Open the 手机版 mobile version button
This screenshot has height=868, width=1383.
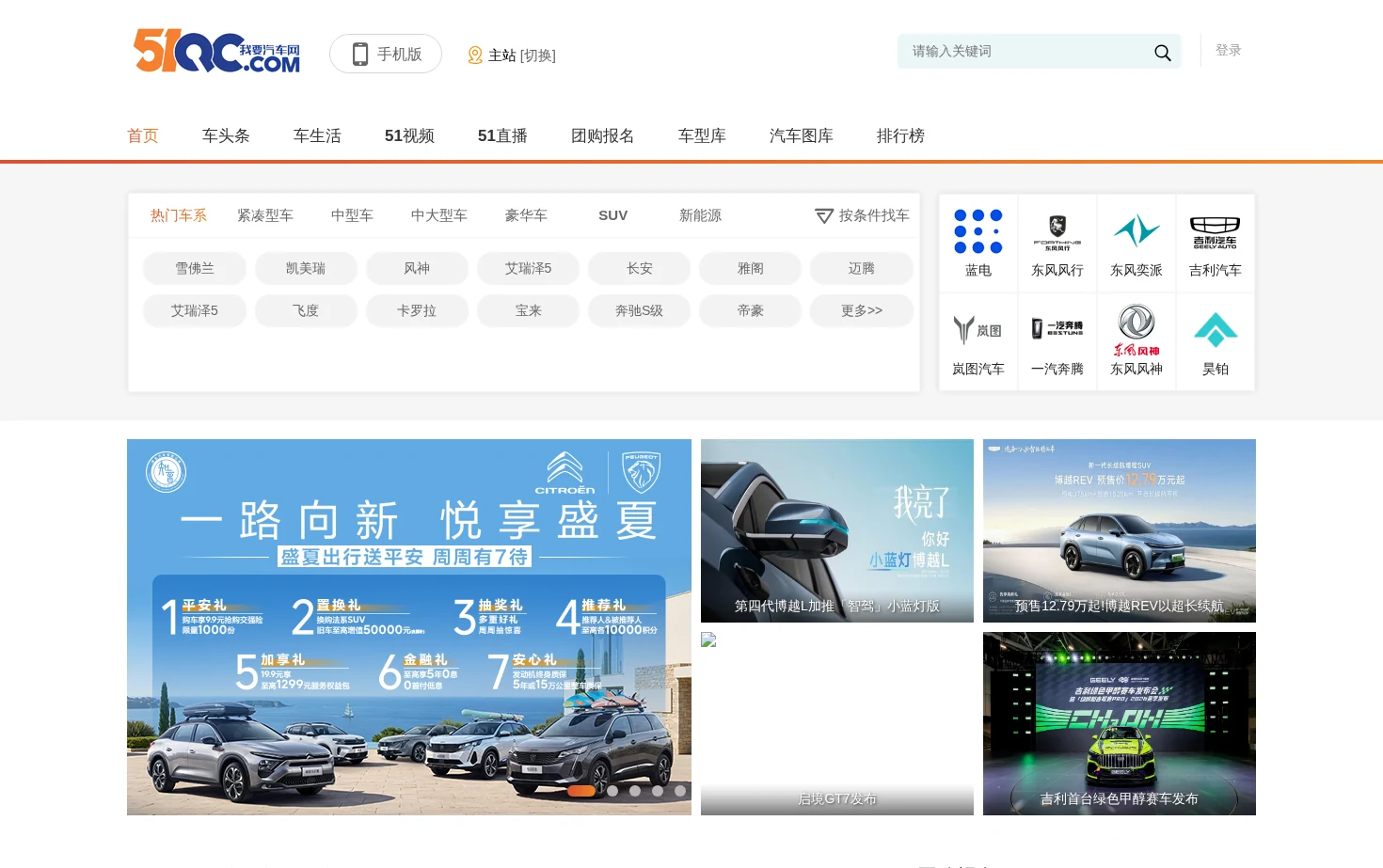pyautogui.click(x=386, y=54)
